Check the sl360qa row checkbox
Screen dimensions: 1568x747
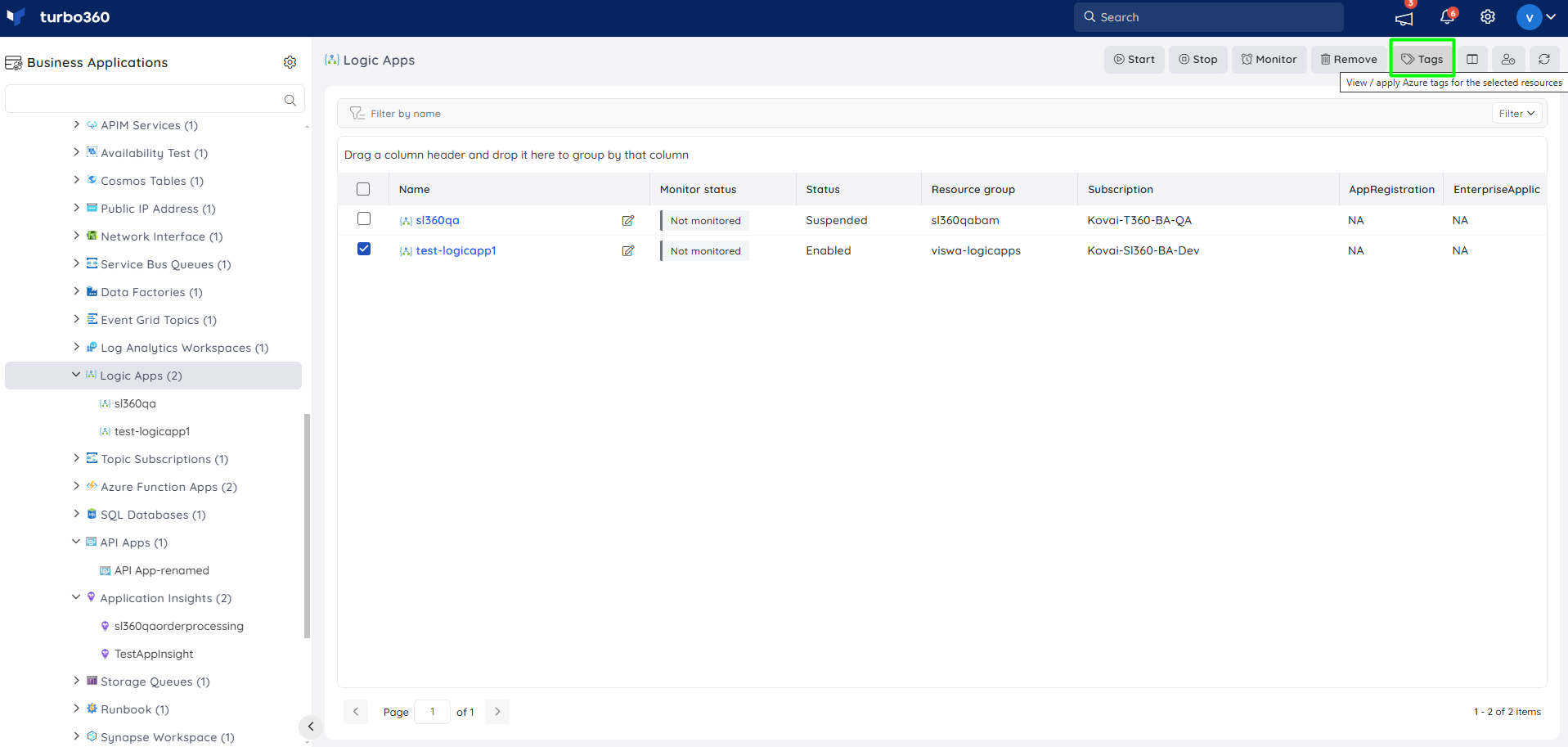pos(364,218)
